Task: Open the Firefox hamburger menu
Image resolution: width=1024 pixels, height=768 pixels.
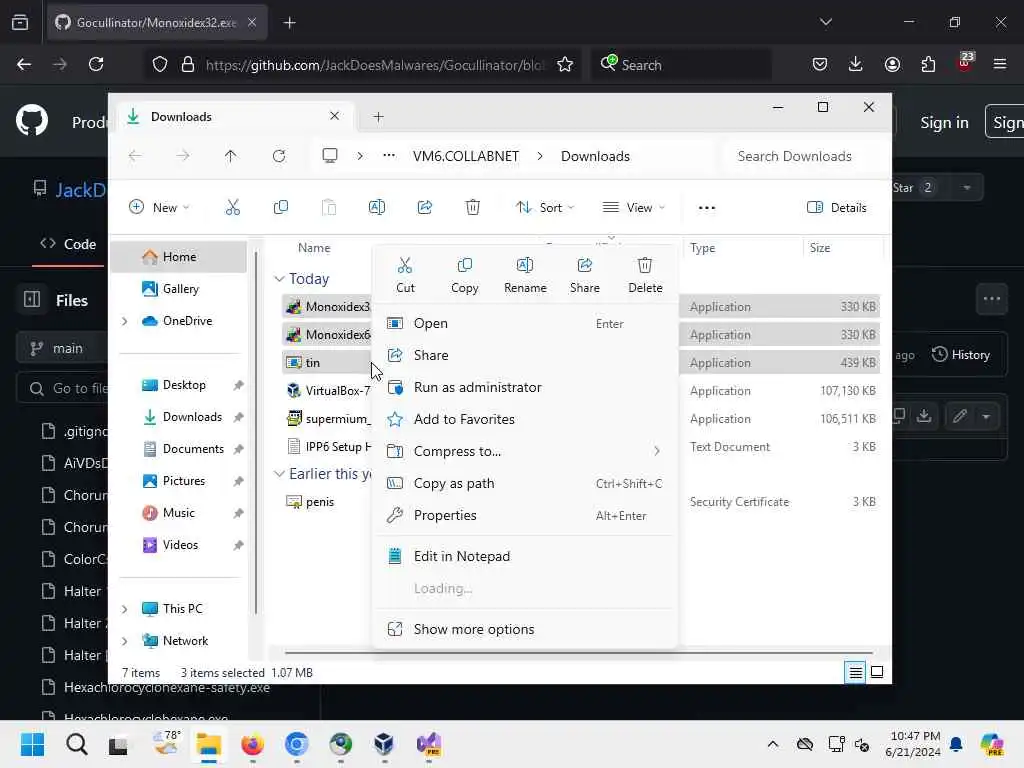Action: tap(999, 64)
